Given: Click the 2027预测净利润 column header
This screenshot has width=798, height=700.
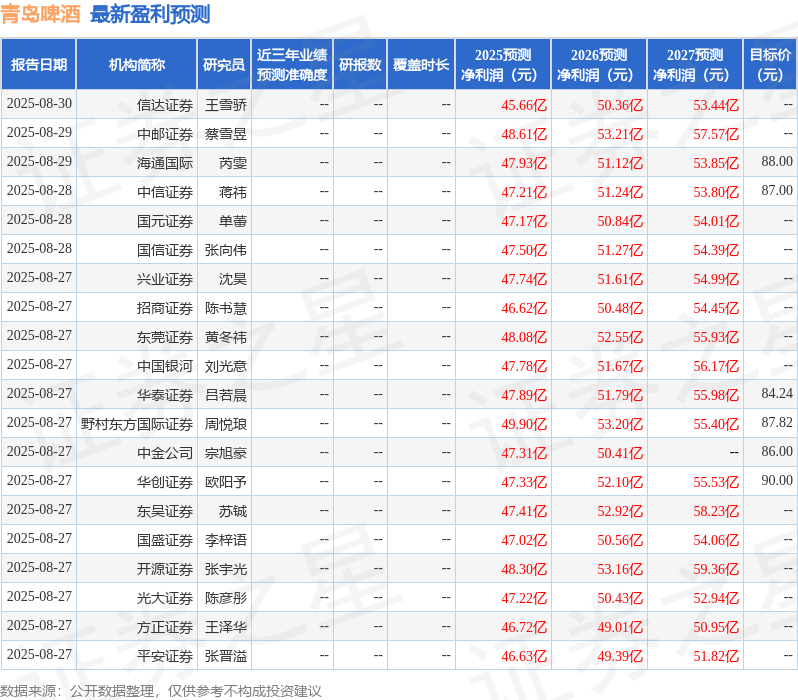Looking at the screenshot, I should pos(695,65).
